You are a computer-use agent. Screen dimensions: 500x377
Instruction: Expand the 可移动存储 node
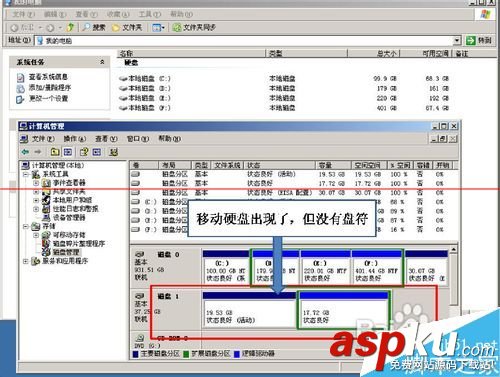[36, 235]
